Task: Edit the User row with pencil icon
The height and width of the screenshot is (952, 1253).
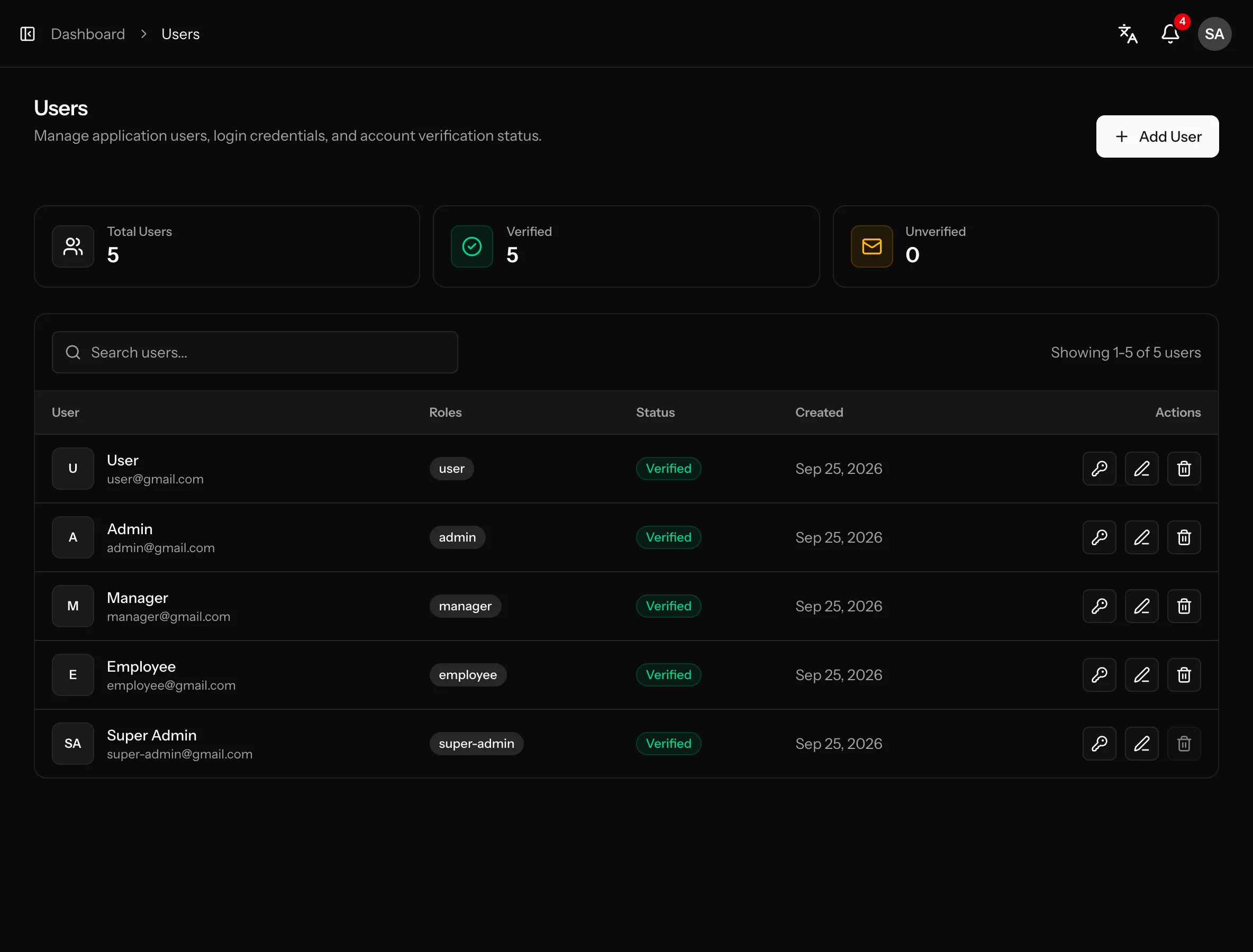Action: (x=1141, y=469)
